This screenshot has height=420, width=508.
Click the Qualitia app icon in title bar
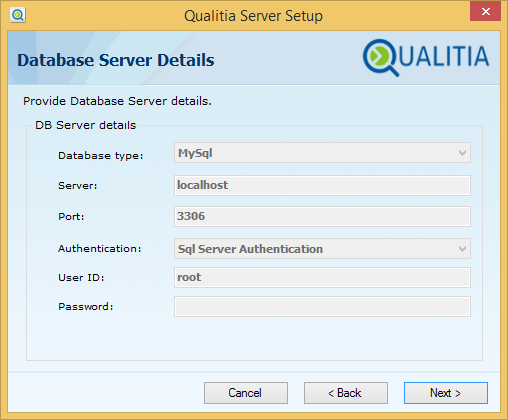click(x=17, y=15)
